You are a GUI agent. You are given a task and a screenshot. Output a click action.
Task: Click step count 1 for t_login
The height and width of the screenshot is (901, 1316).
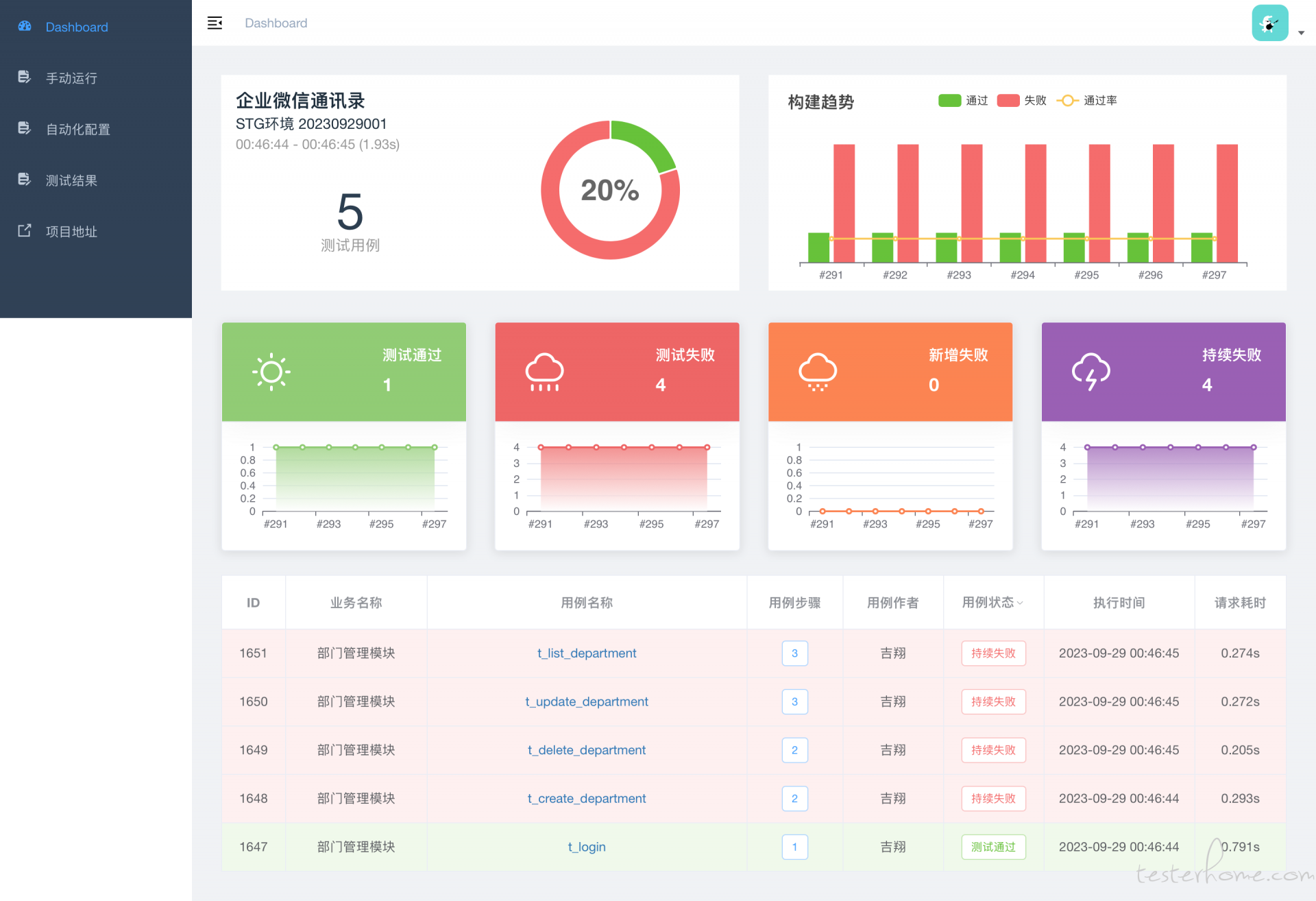coord(795,847)
